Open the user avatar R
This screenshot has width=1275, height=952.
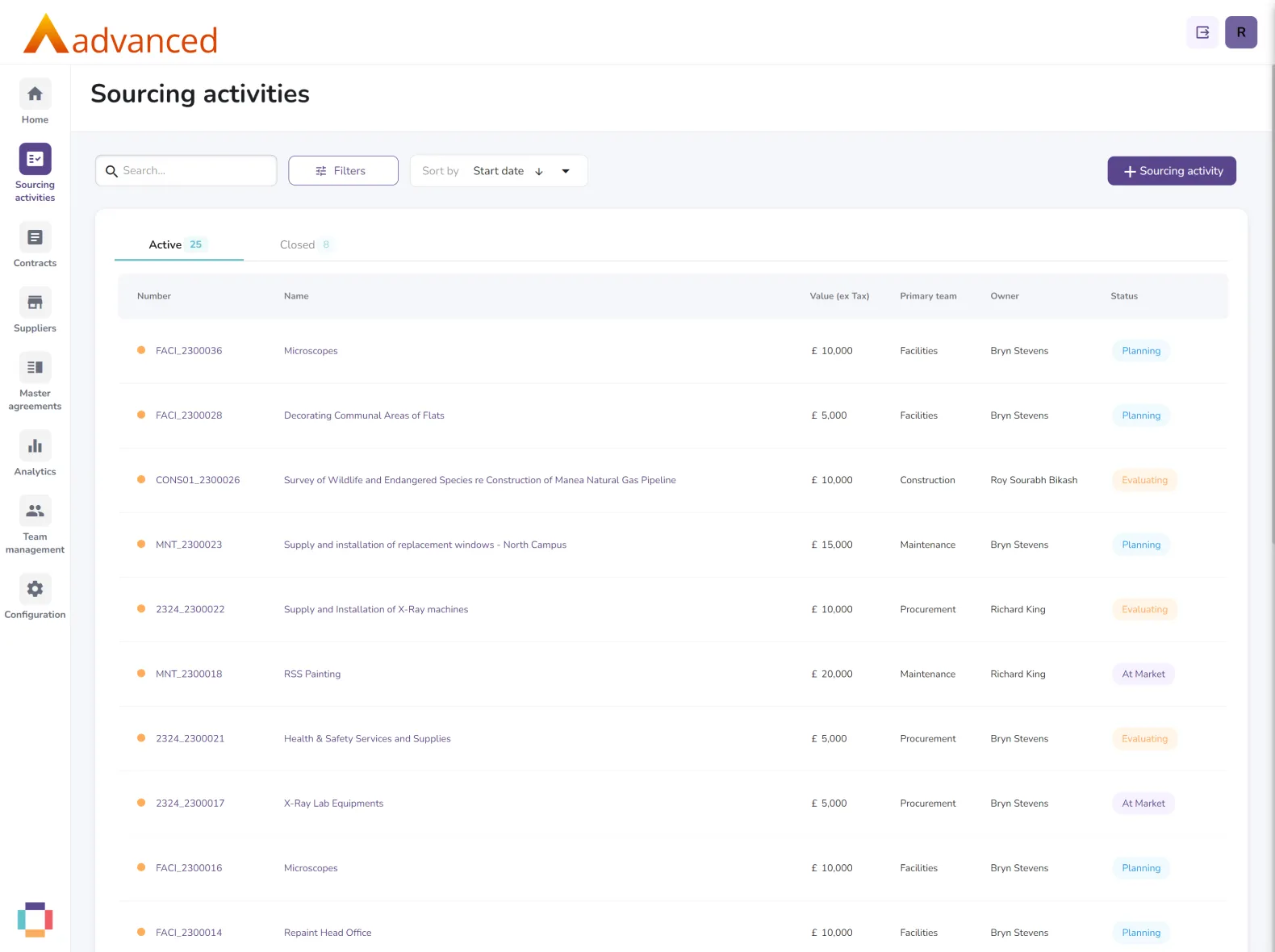(x=1241, y=32)
